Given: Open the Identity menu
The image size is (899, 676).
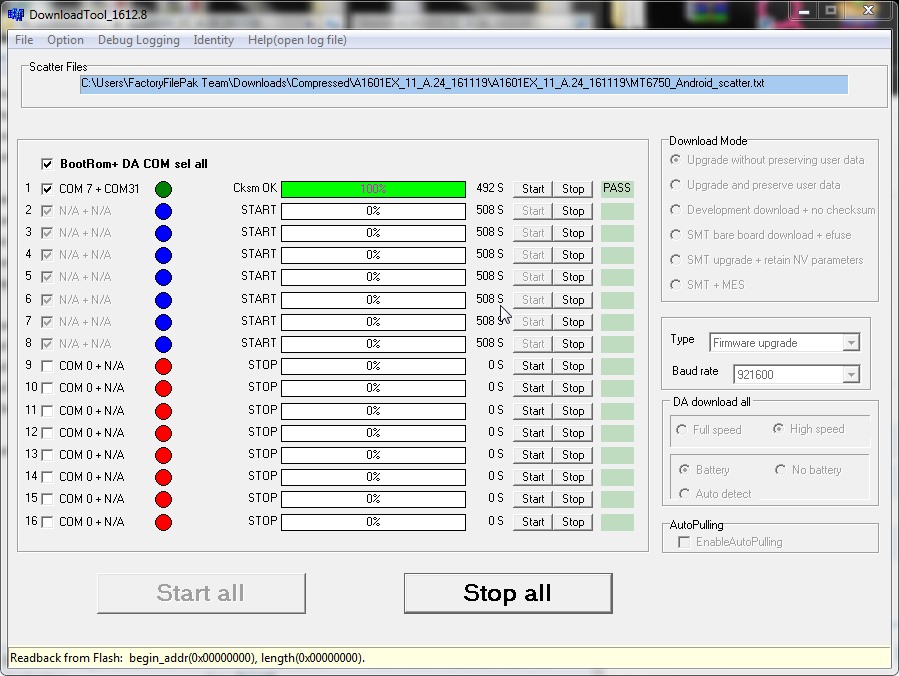Looking at the screenshot, I should click(213, 40).
